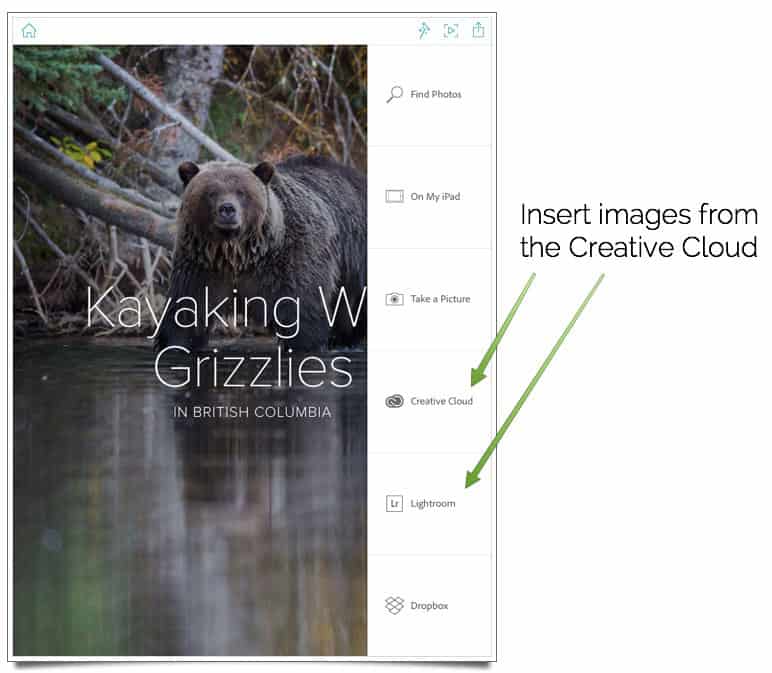Select the Grizzlies title line

click(x=253, y=367)
